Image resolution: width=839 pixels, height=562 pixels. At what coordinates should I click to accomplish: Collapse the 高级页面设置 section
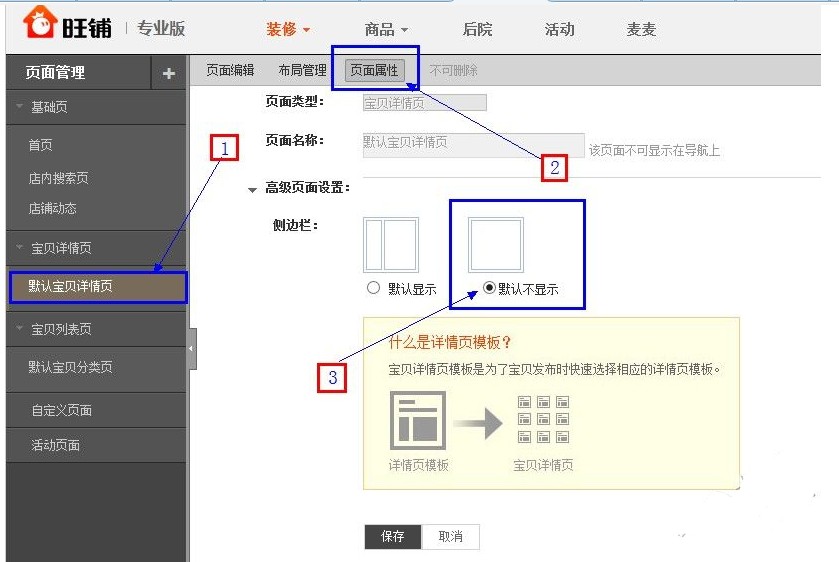[x=253, y=189]
